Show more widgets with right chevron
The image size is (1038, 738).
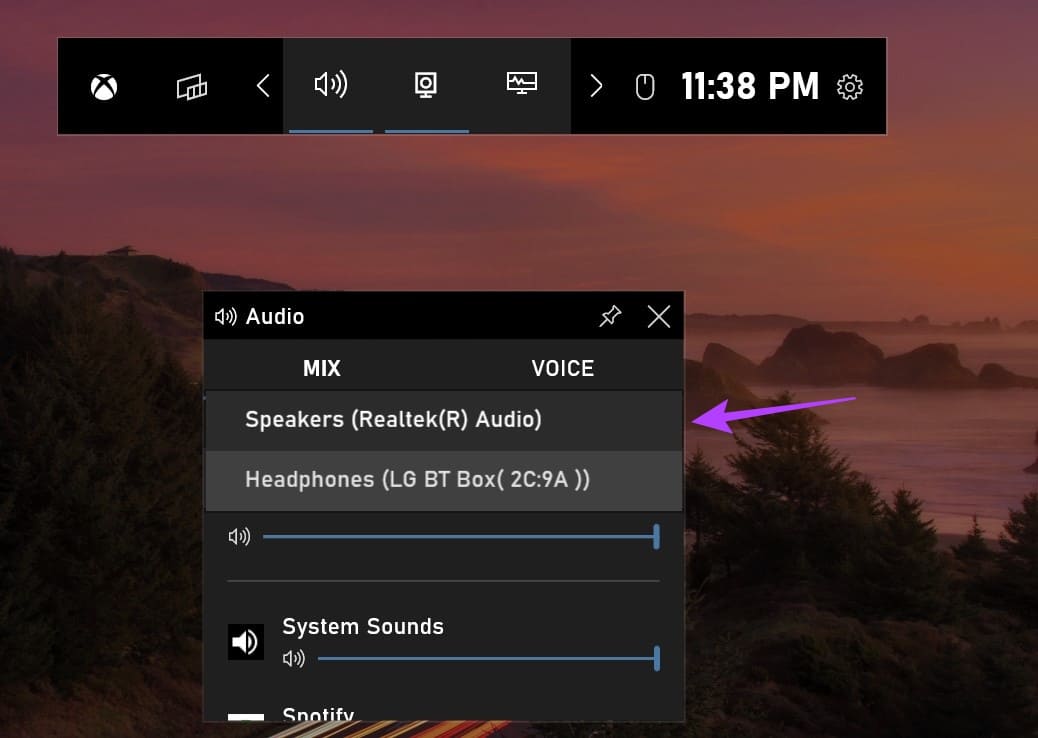click(596, 85)
